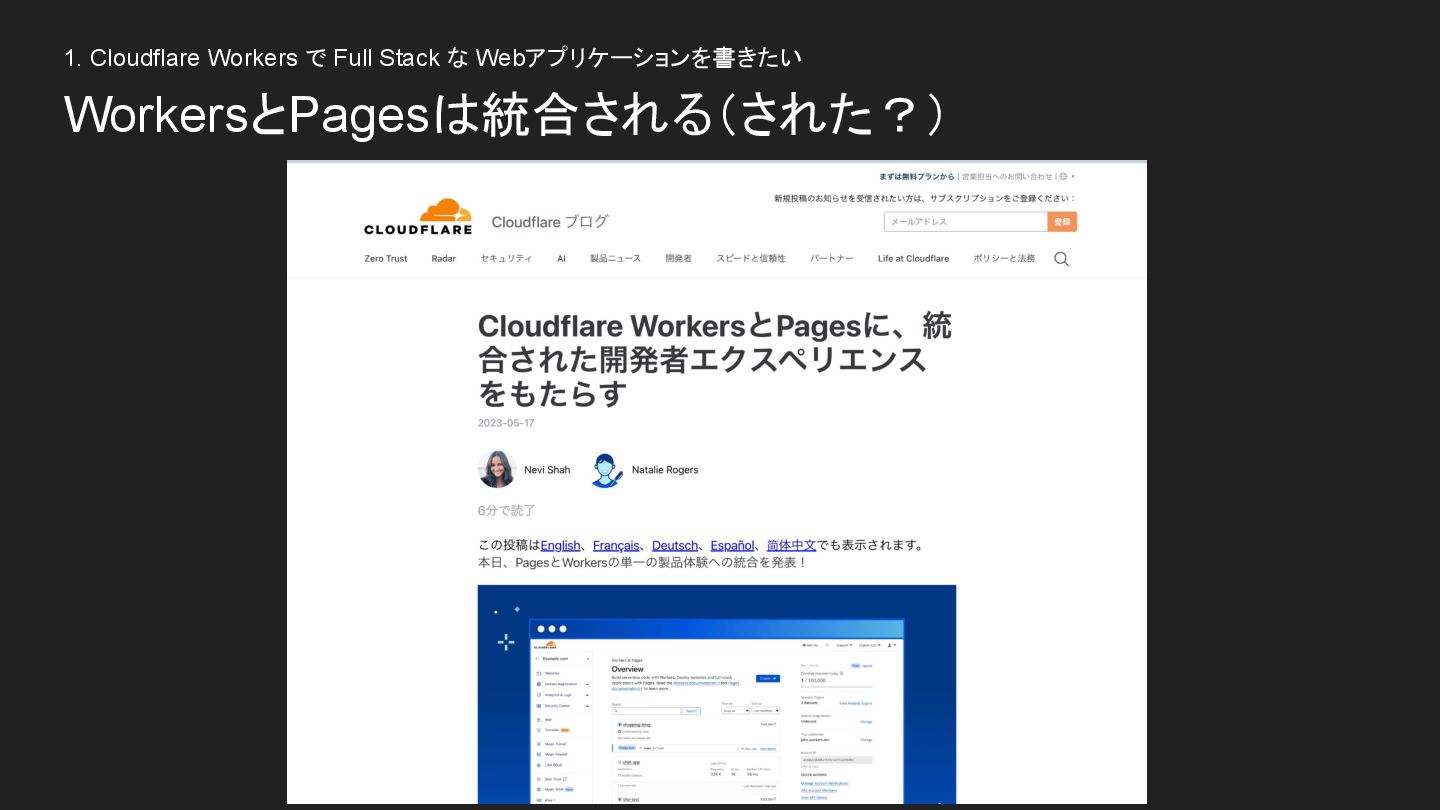Screen dimensions: 1440x810
Task: Open the blog search magnifier icon
Action: pyautogui.click(x=1061, y=259)
